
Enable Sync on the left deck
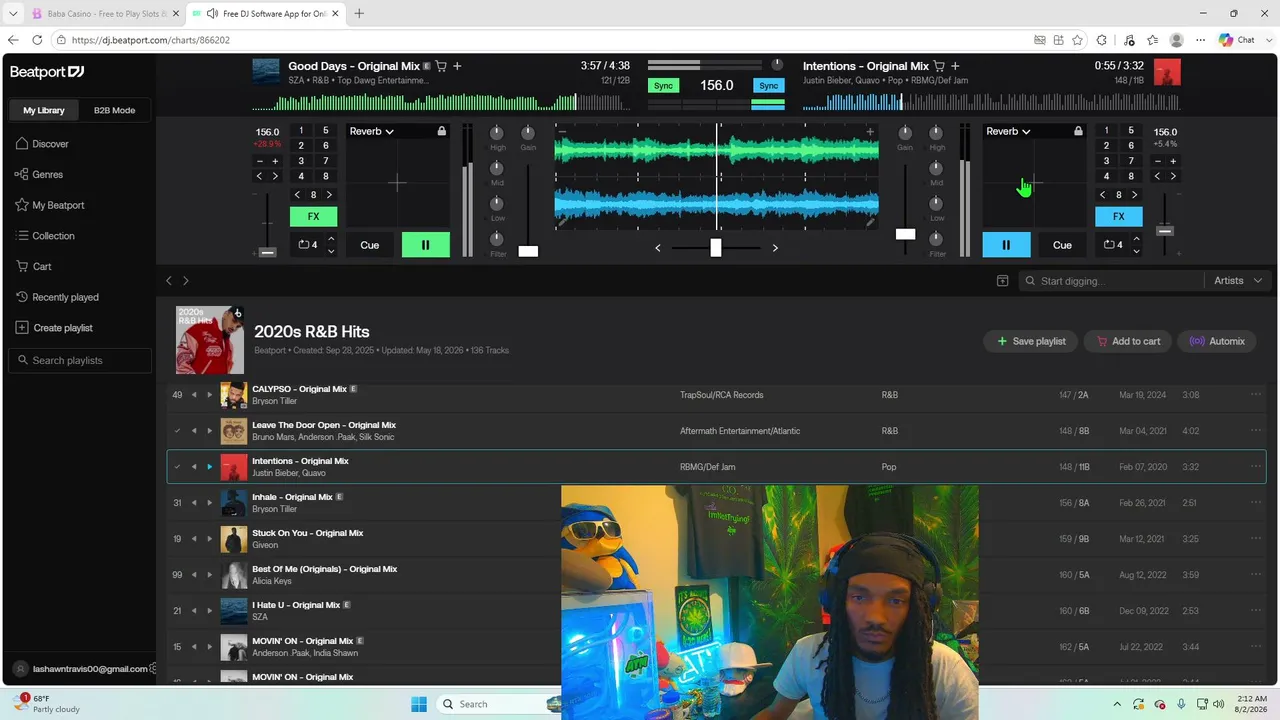[663, 86]
